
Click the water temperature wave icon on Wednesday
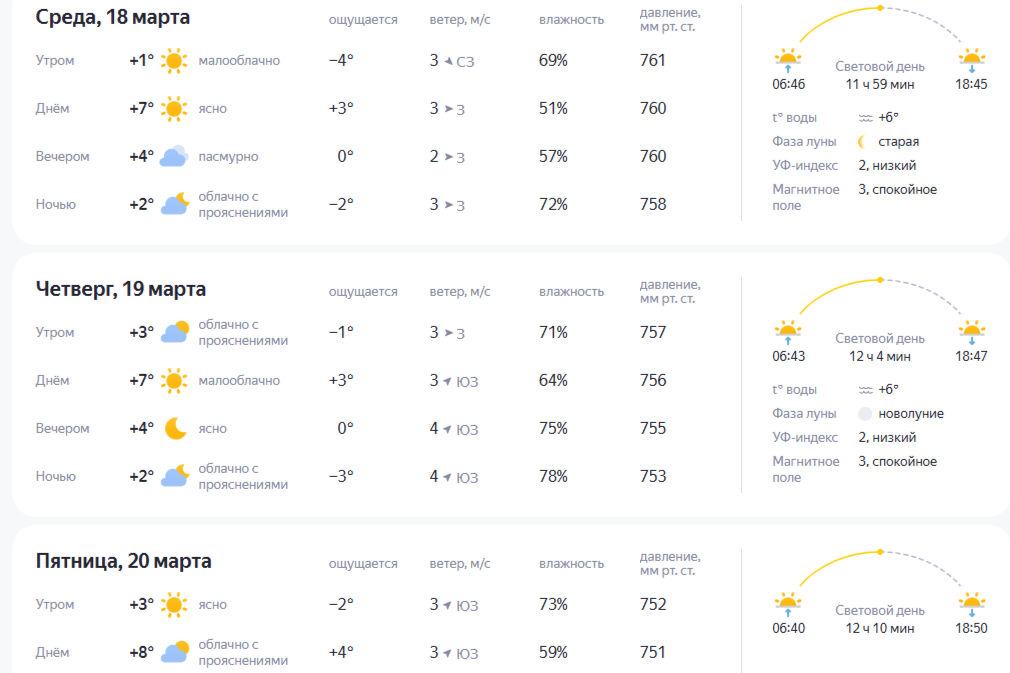865,118
